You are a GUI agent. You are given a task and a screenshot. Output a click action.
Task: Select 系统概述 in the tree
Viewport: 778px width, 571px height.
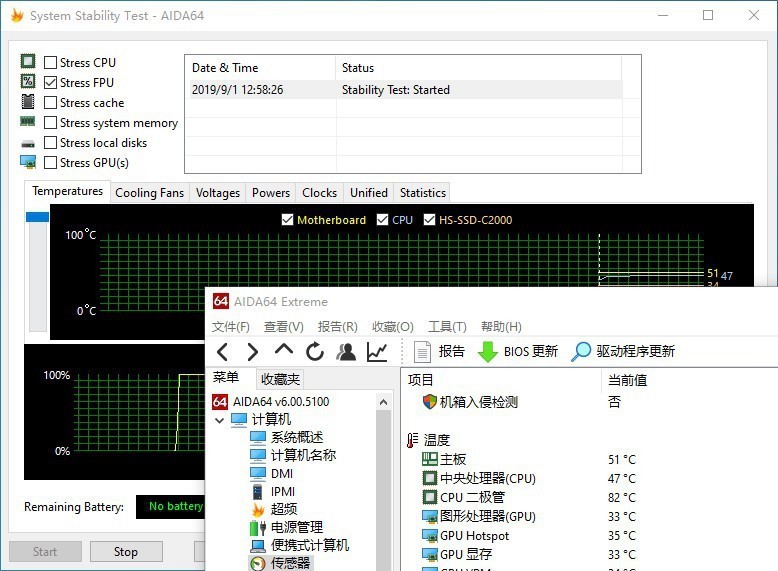coord(287,438)
